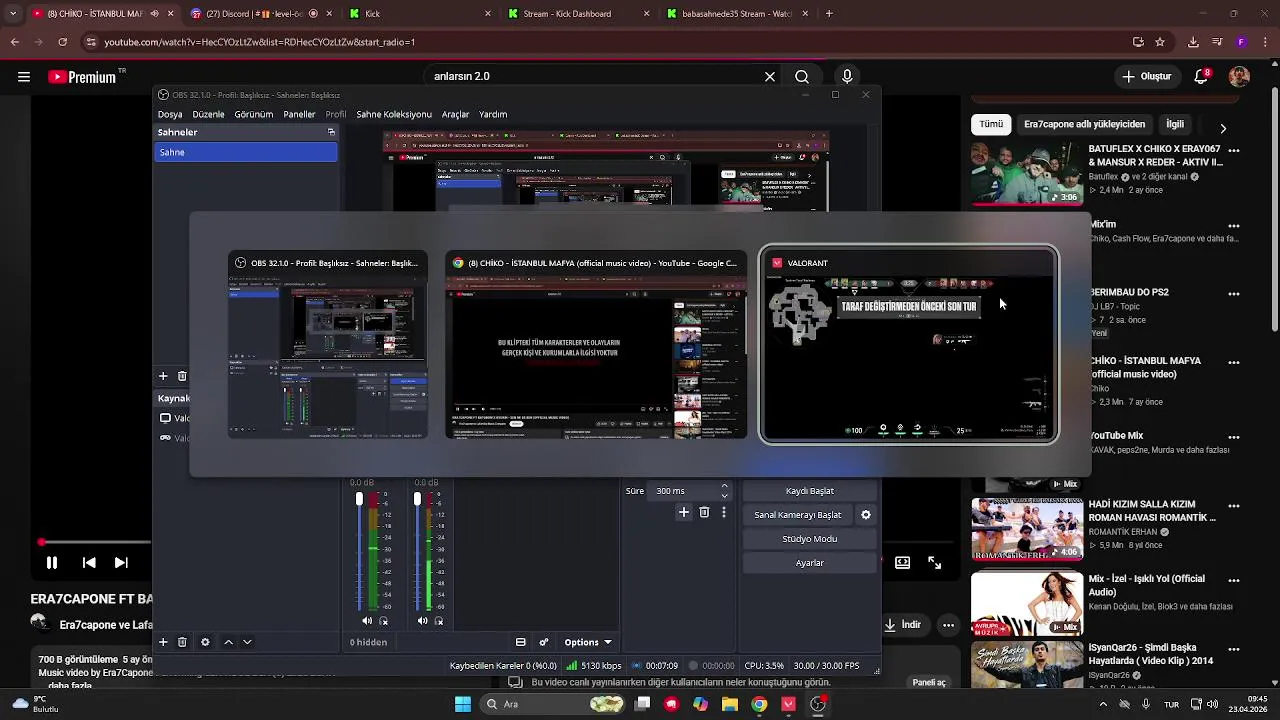Mute the first audio mixer channel
The height and width of the screenshot is (720, 1280).
pyautogui.click(x=367, y=621)
